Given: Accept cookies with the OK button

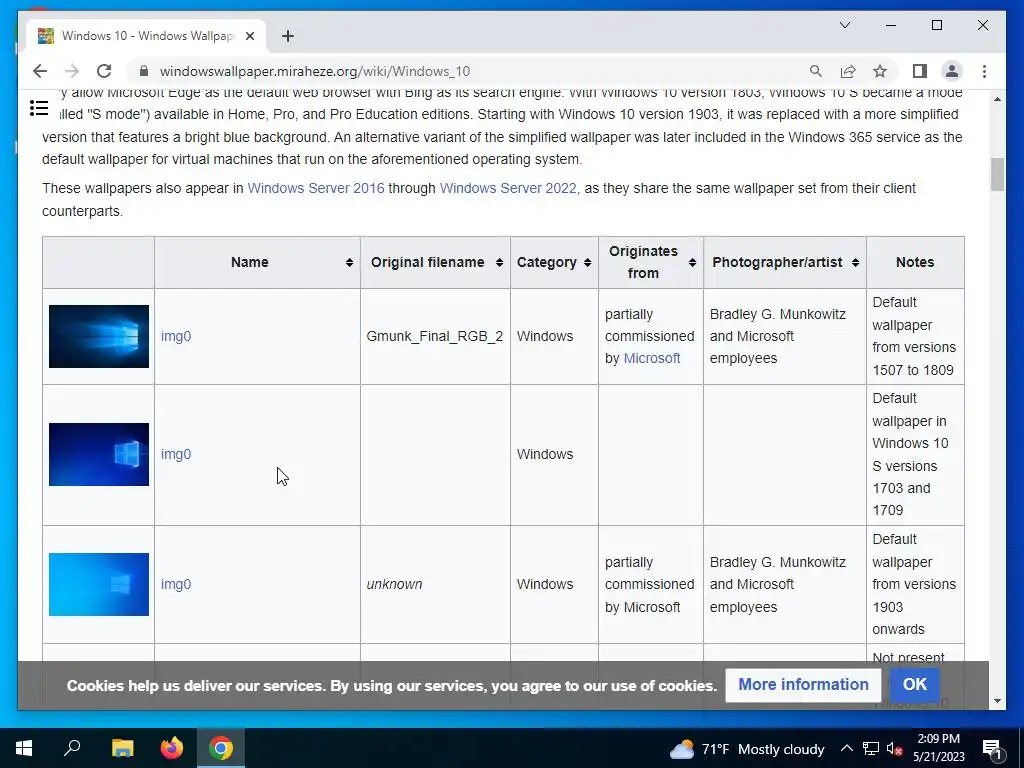Looking at the screenshot, I should click(914, 684).
